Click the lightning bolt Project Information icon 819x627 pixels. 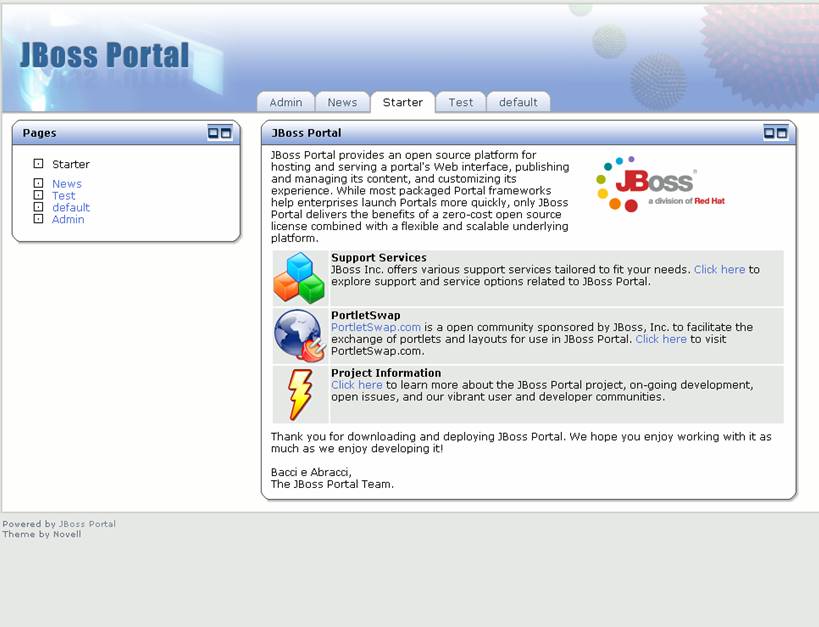pyautogui.click(x=300, y=394)
